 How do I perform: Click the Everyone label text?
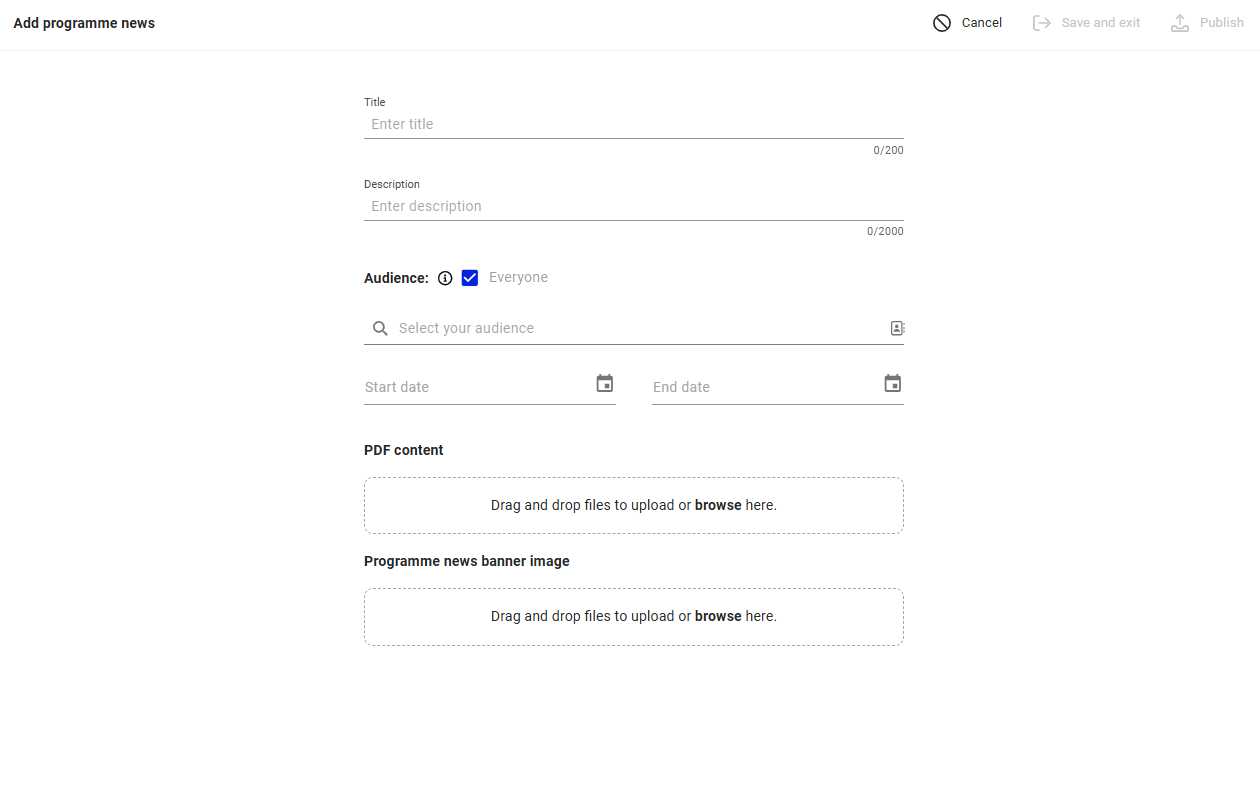point(518,277)
